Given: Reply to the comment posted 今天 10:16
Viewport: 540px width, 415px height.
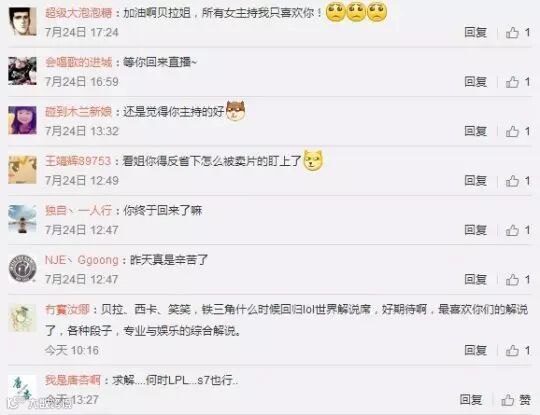Looking at the screenshot, I should coord(476,351).
